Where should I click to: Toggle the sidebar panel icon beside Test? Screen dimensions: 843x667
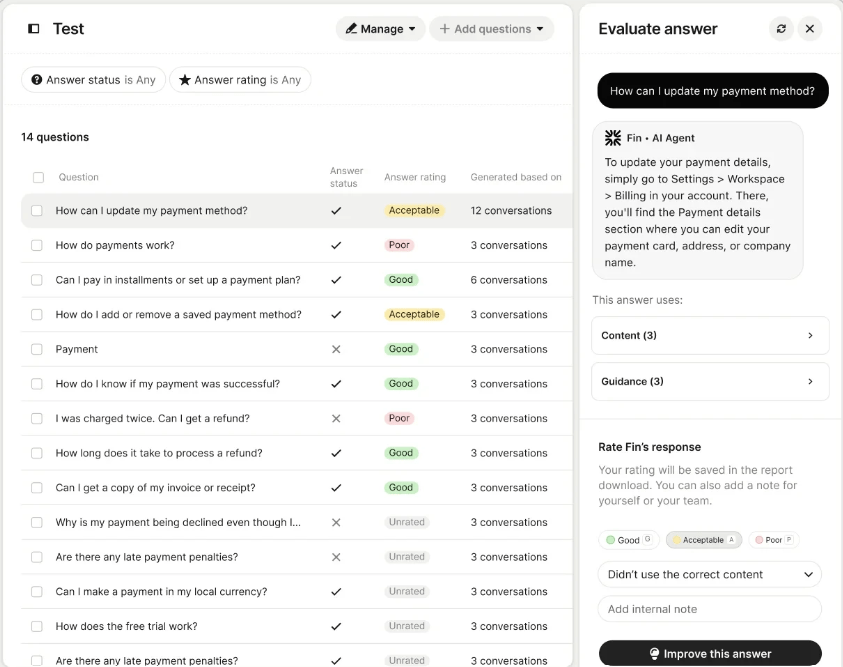click(x=34, y=29)
